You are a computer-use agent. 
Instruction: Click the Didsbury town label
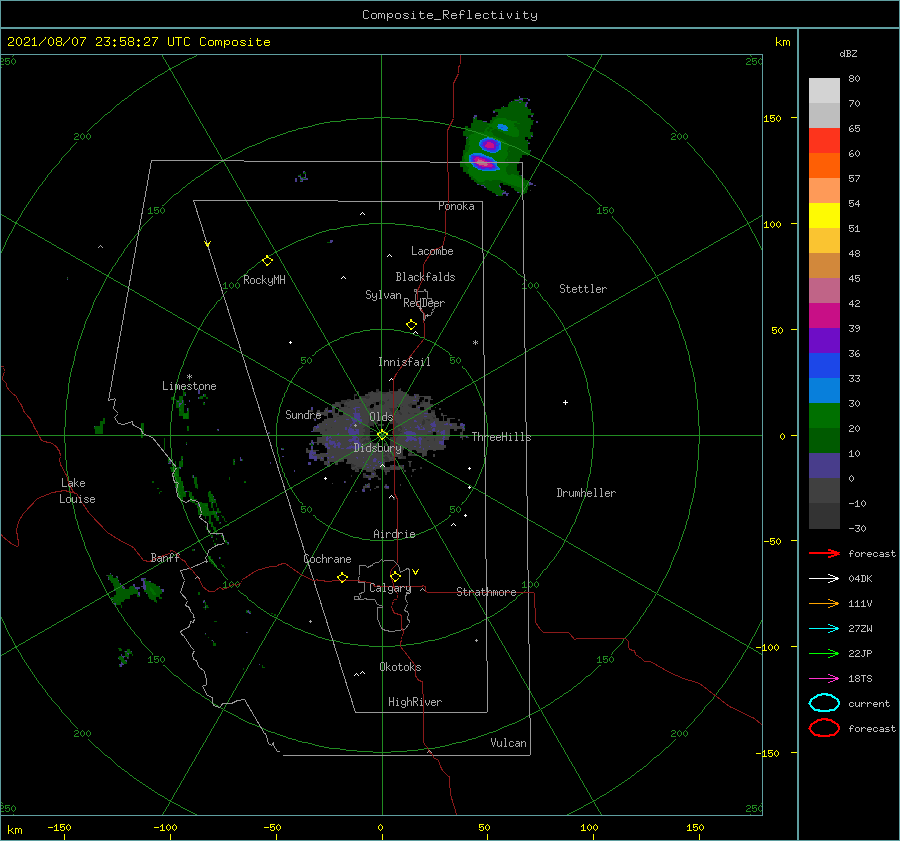coord(377,448)
